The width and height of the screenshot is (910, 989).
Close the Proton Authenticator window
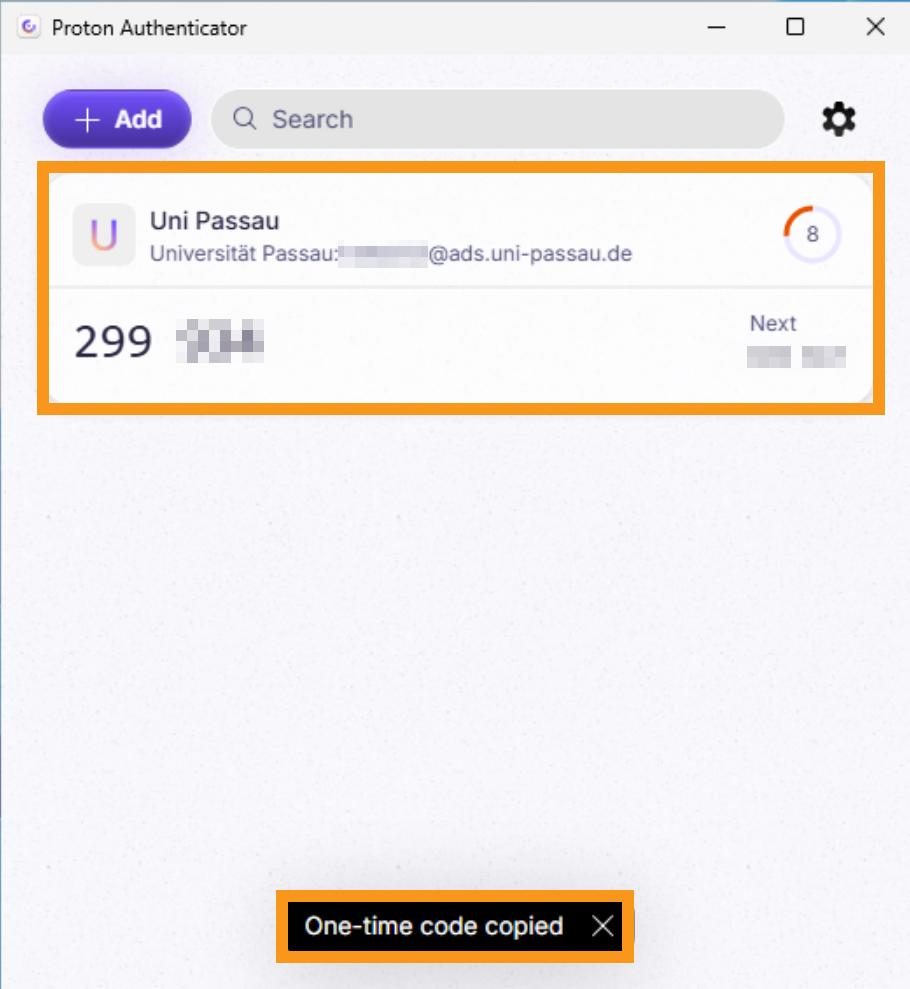(875, 27)
